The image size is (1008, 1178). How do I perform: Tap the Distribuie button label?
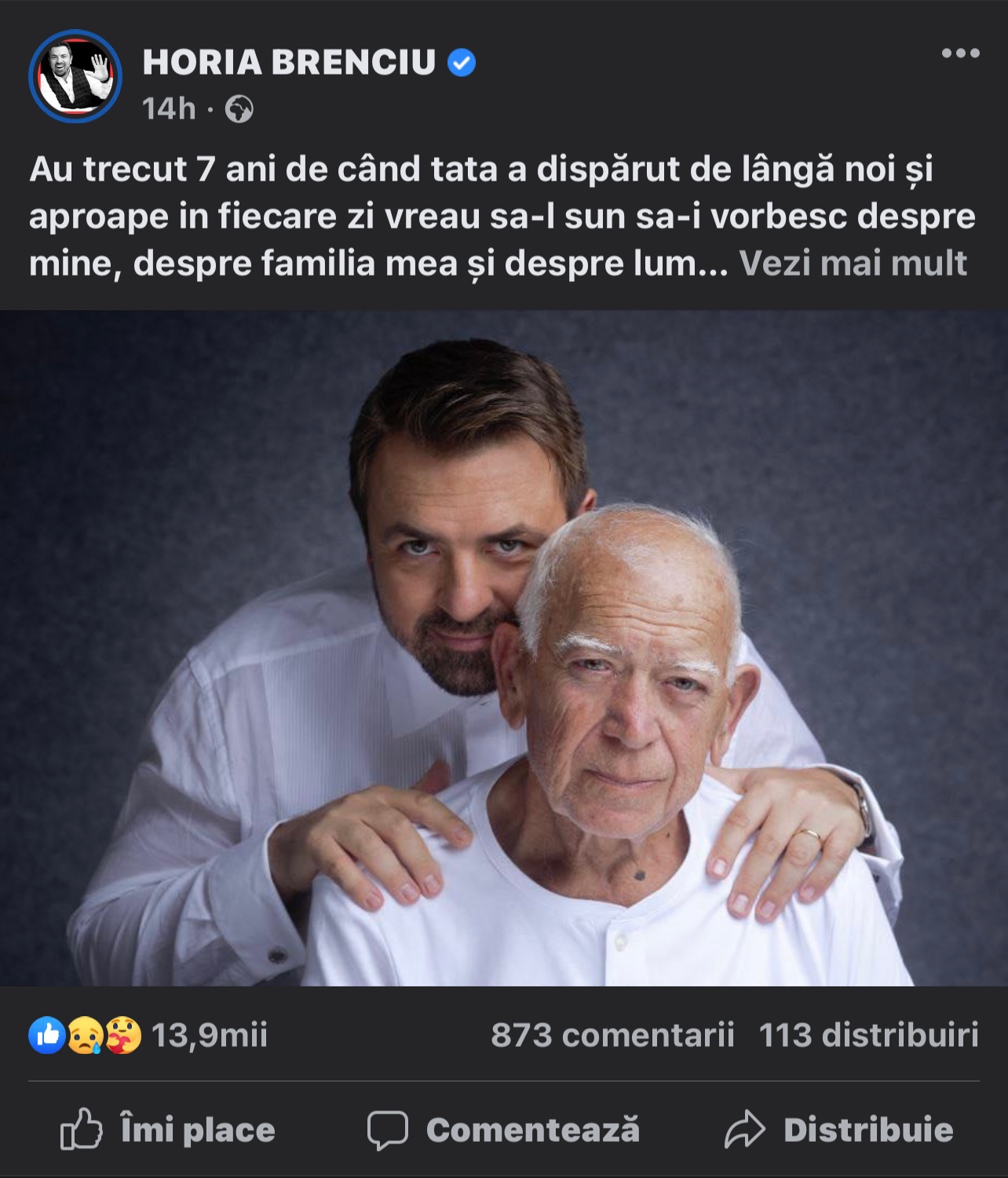(x=868, y=1130)
